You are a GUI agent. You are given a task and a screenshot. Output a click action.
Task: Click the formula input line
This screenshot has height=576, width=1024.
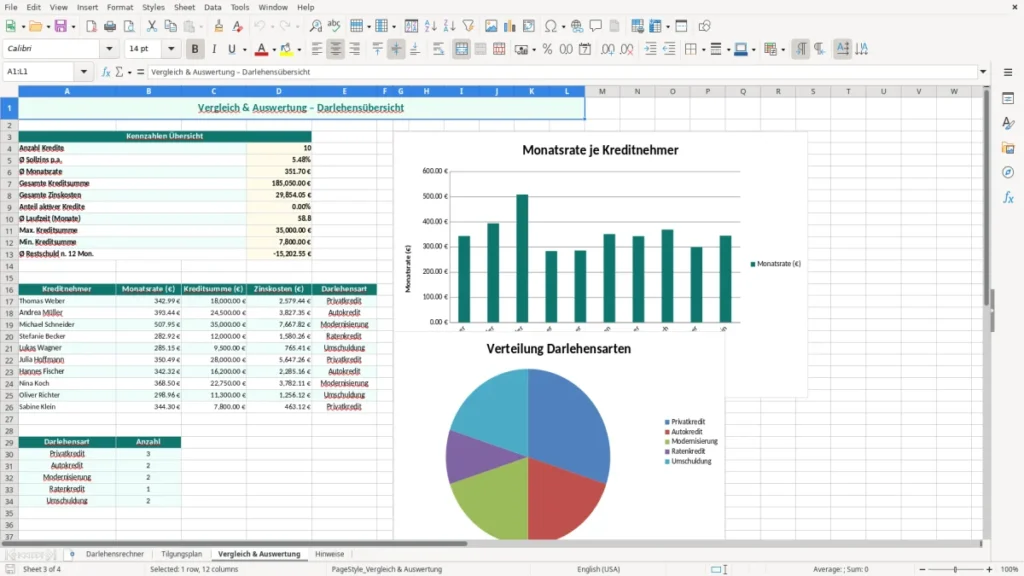562,72
